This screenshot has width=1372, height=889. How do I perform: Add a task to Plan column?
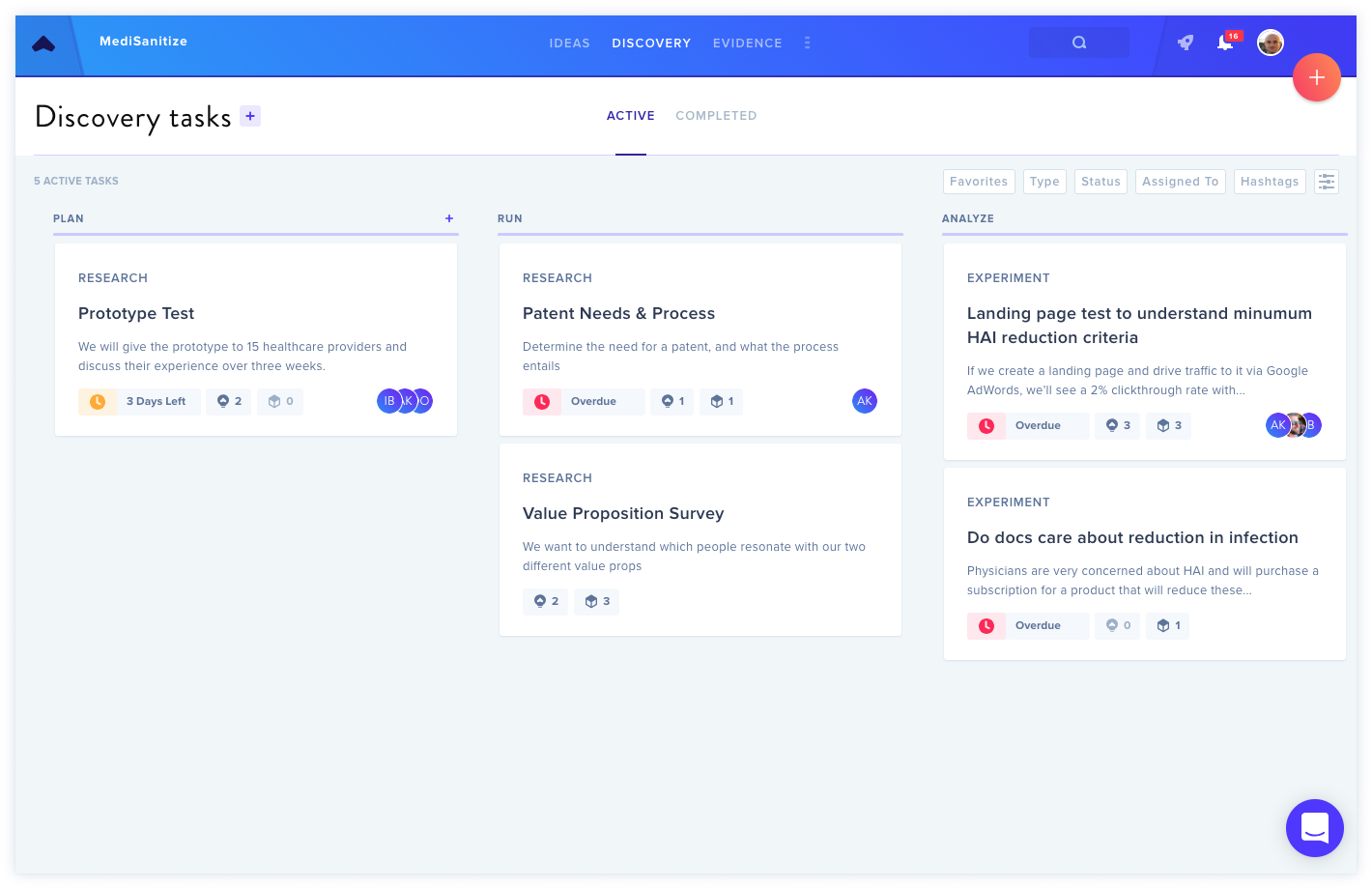point(449,218)
